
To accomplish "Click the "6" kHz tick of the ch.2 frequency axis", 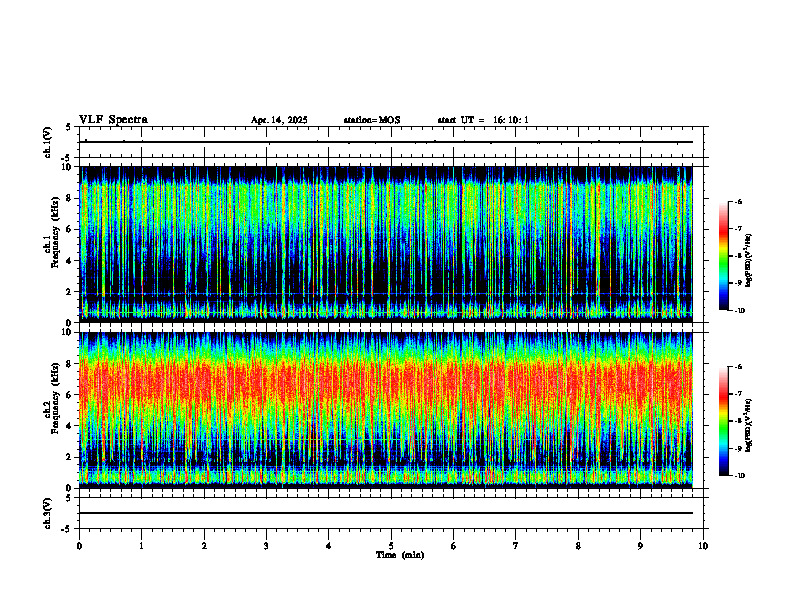I will pyautogui.click(x=70, y=395).
